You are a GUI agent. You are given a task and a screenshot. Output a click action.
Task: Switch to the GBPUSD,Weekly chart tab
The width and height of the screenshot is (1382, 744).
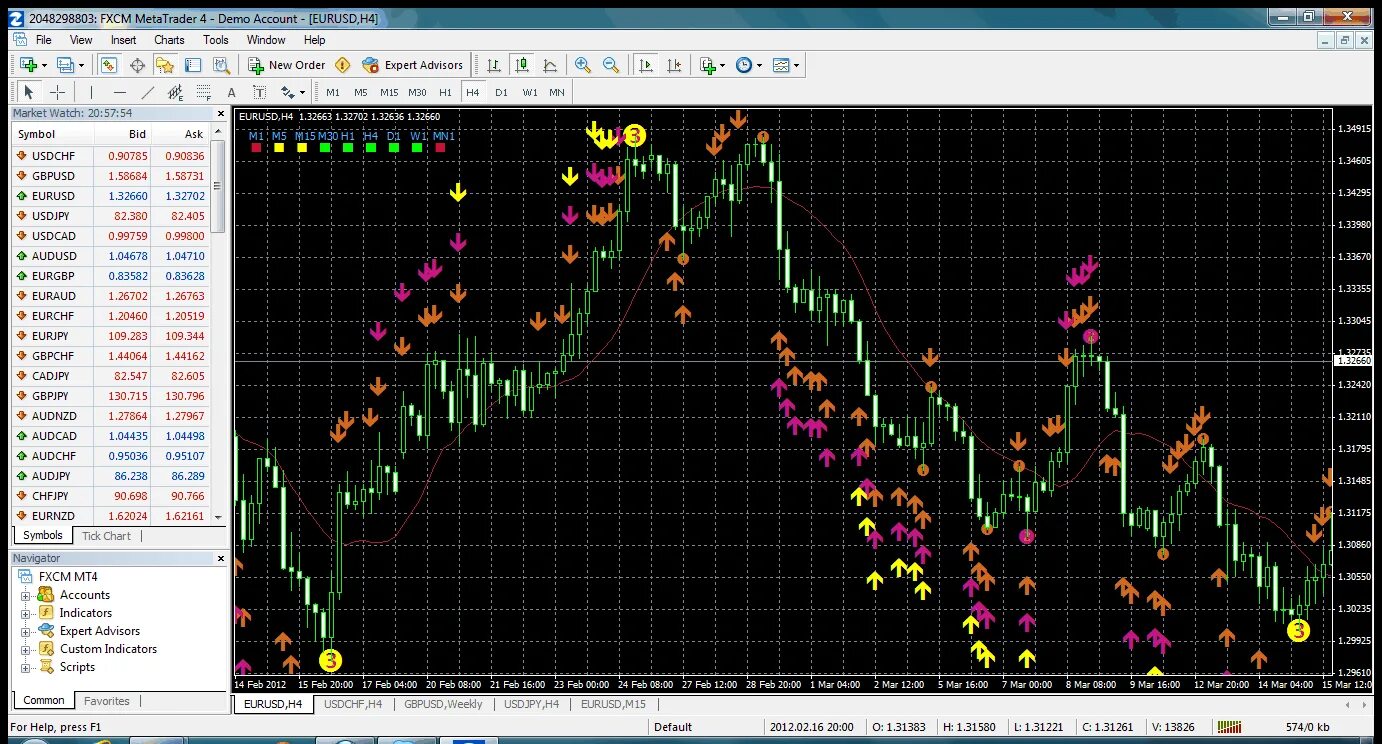442,704
